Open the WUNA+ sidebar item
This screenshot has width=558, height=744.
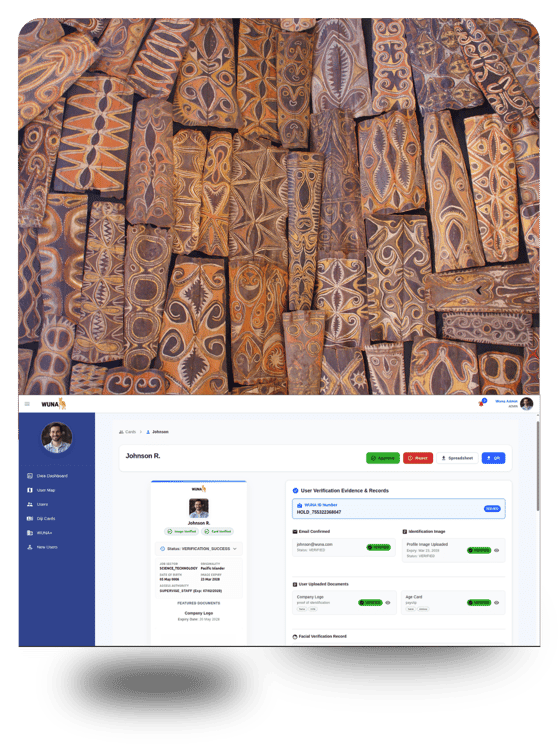click(x=39, y=532)
